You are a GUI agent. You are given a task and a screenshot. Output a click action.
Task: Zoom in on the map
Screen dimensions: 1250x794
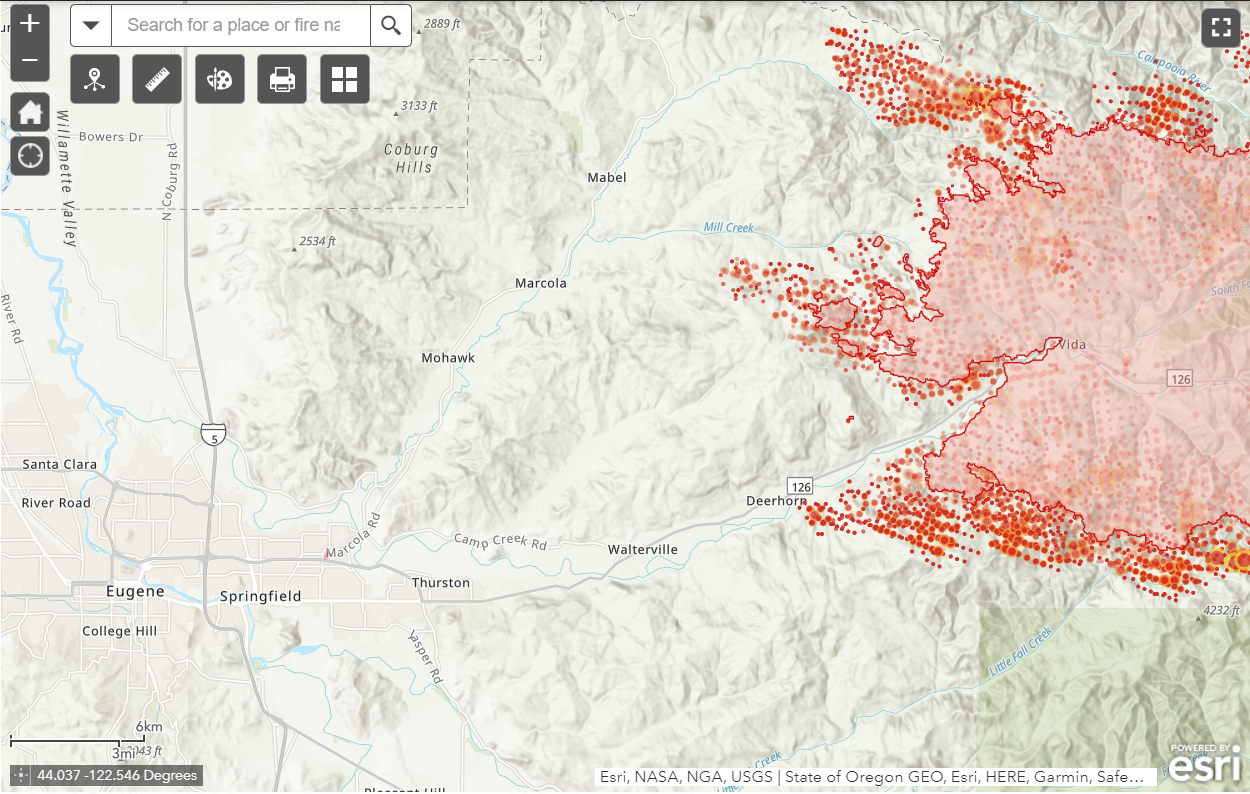(30, 23)
